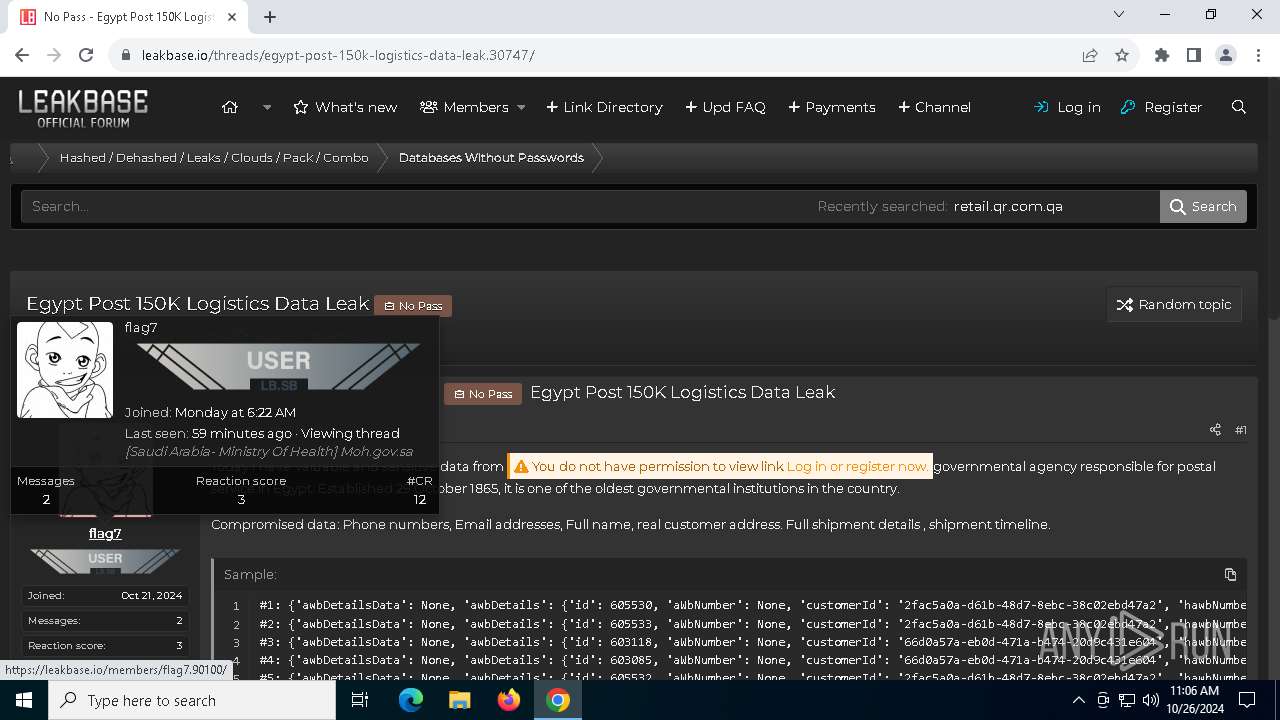Viewport: 1280px width, 720px height.
Task: Click No Pass tag in the post header
Action: click(483, 394)
